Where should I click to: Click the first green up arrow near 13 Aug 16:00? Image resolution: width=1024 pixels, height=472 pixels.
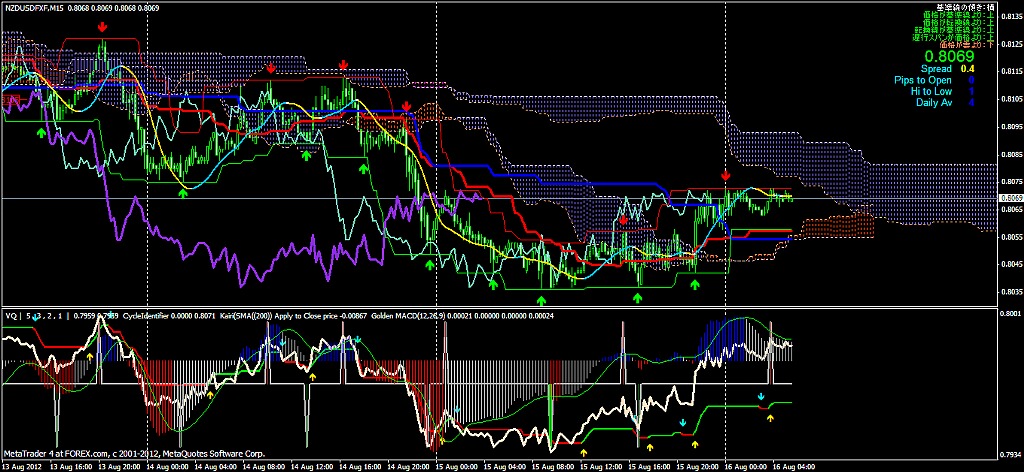(x=41, y=133)
